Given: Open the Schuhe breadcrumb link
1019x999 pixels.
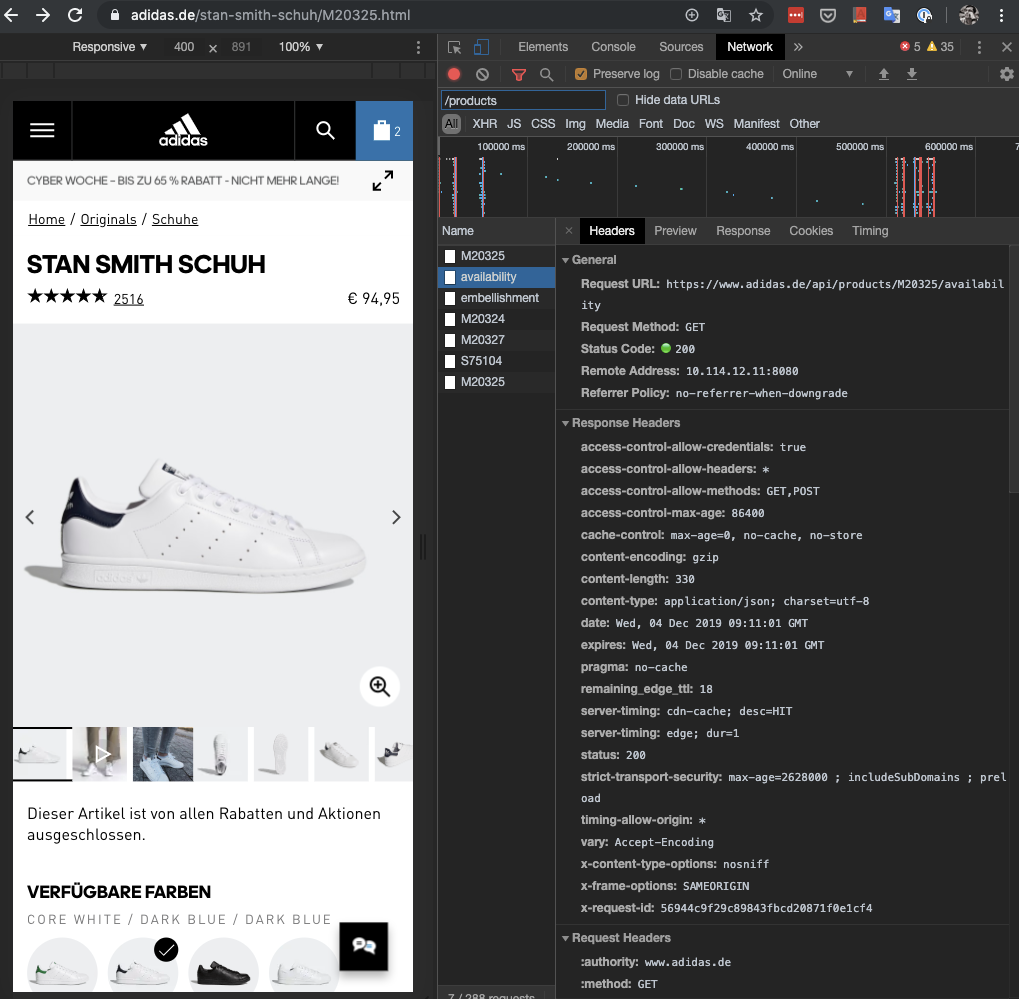Looking at the screenshot, I should (x=175, y=220).
